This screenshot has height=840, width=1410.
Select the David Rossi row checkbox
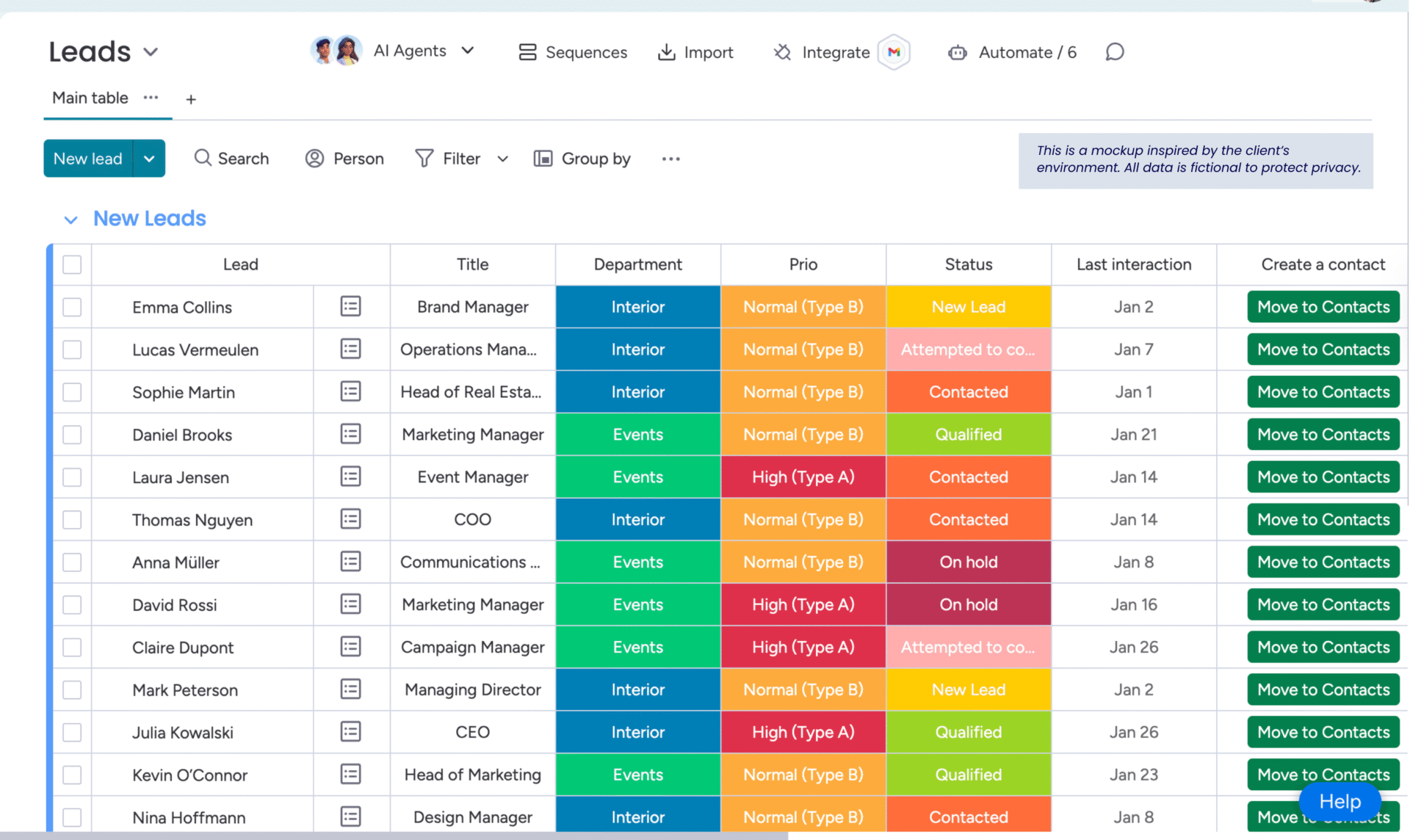tap(72, 605)
